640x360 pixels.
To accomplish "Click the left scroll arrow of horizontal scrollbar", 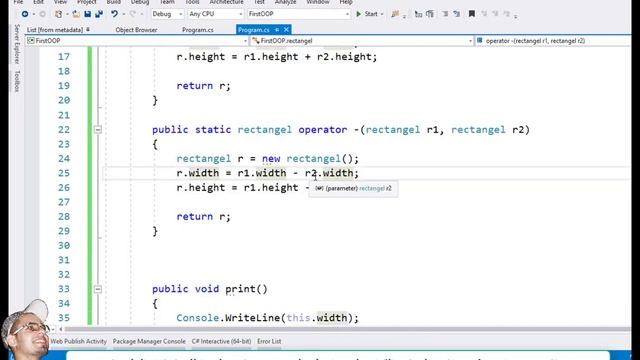I will point(61,329).
